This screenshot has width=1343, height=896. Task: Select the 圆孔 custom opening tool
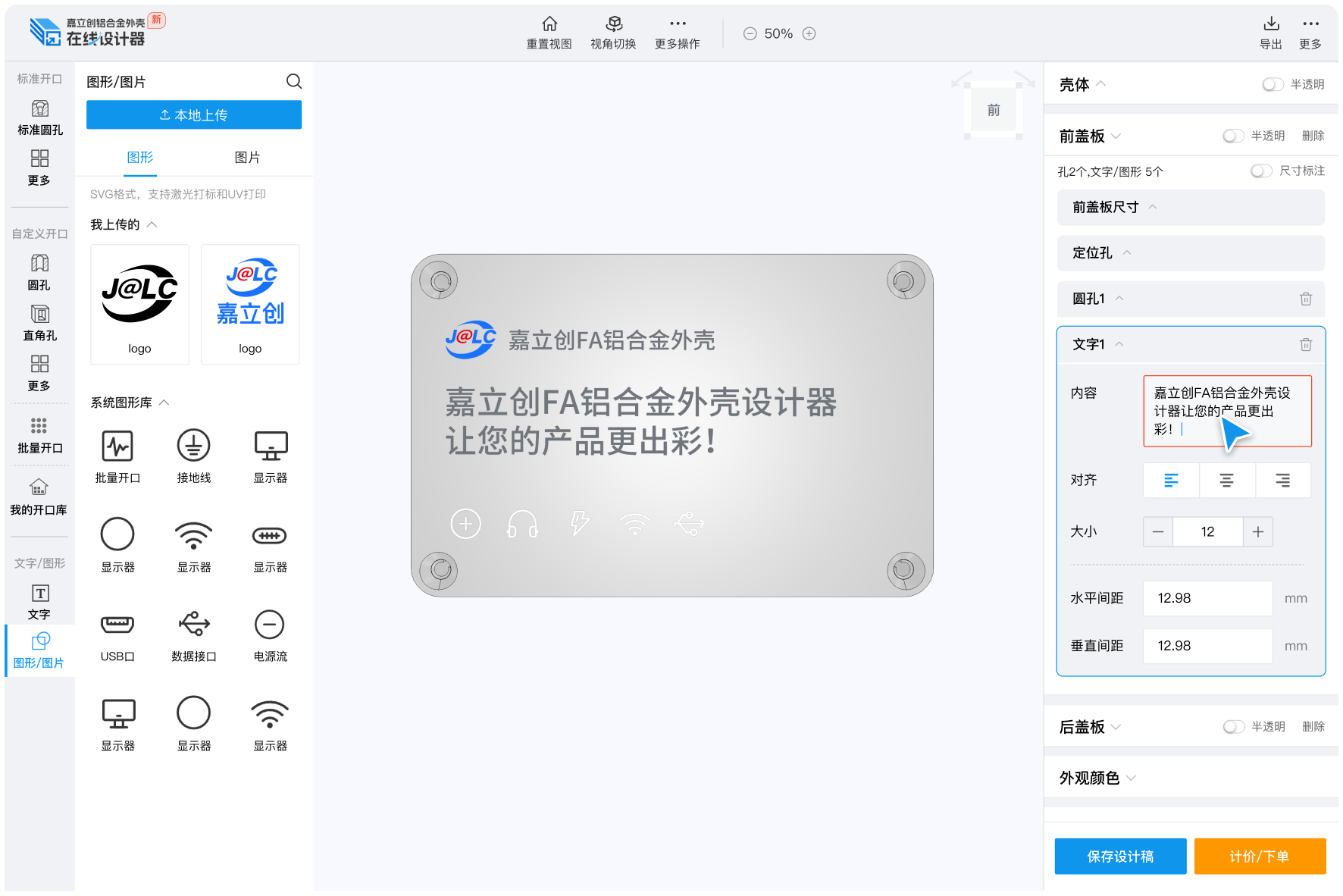click(39, 273)
